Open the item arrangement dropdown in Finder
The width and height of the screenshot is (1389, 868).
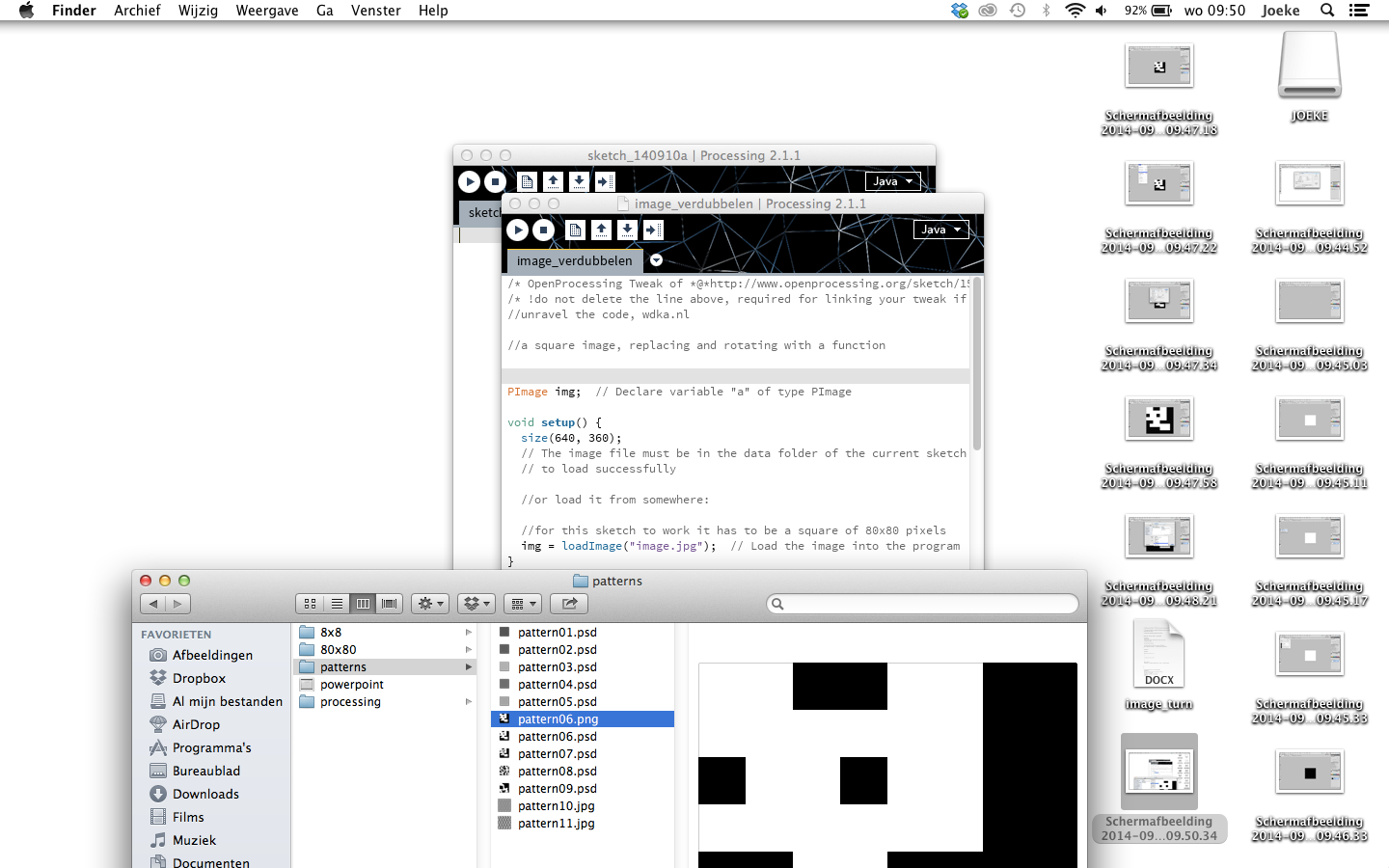pyautogui.click(x=522, y=603)
